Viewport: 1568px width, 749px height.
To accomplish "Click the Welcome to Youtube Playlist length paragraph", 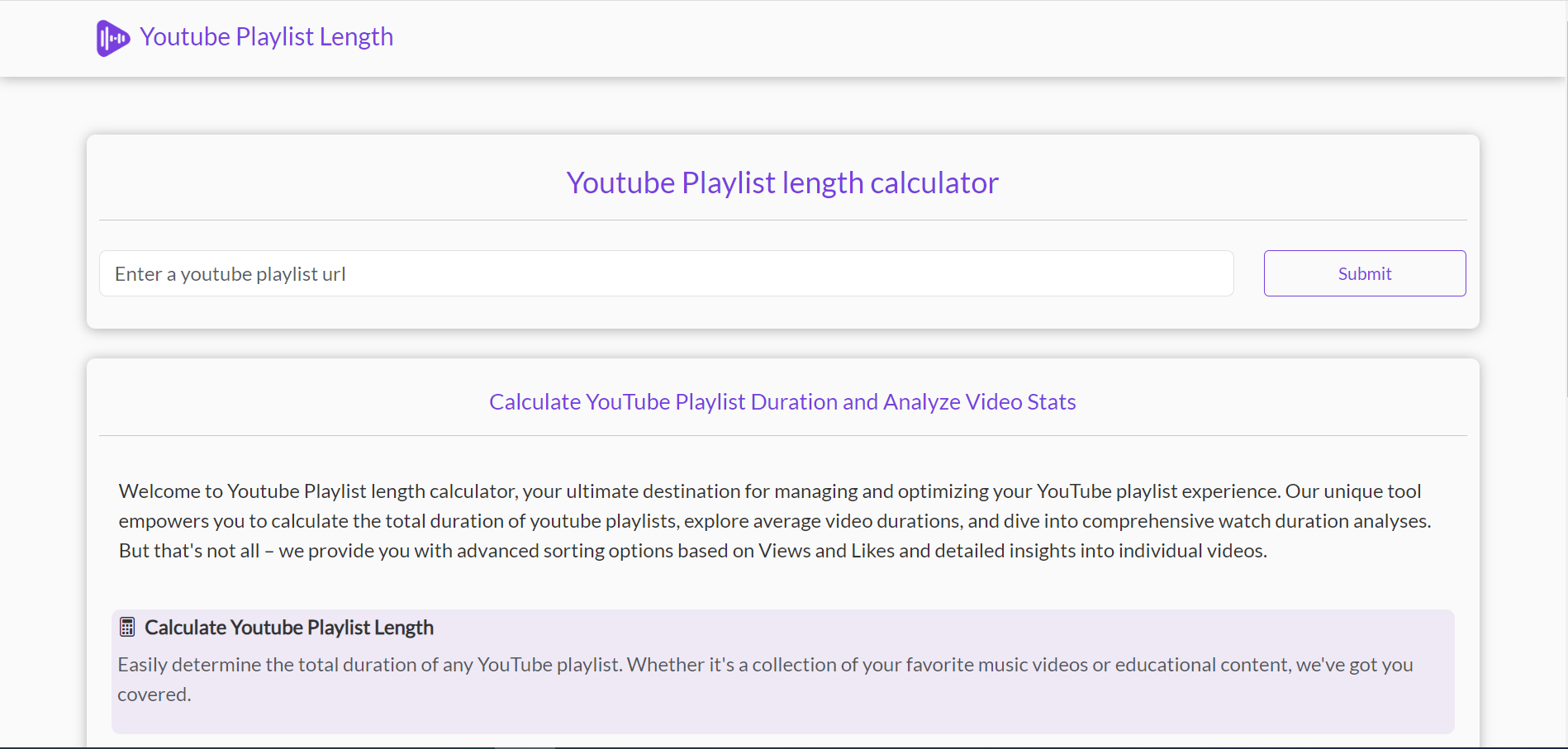I will coord(775,521).
